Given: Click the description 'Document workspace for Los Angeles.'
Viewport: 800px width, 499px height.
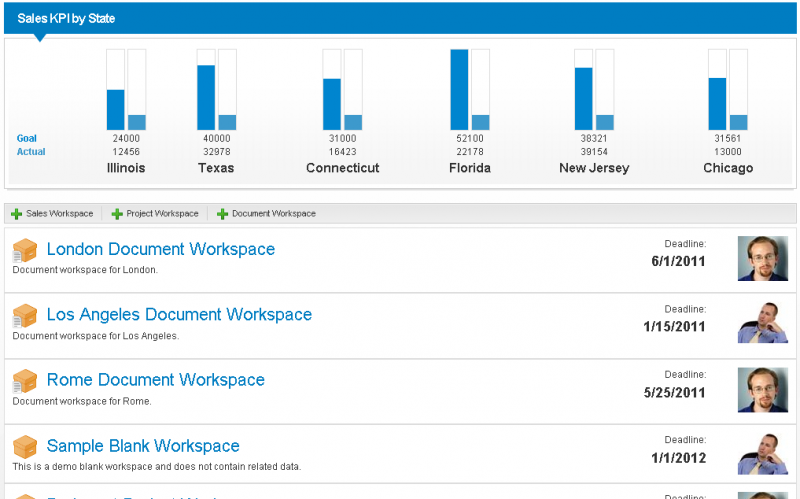Looking at the screenshot, I should (96, 336).
